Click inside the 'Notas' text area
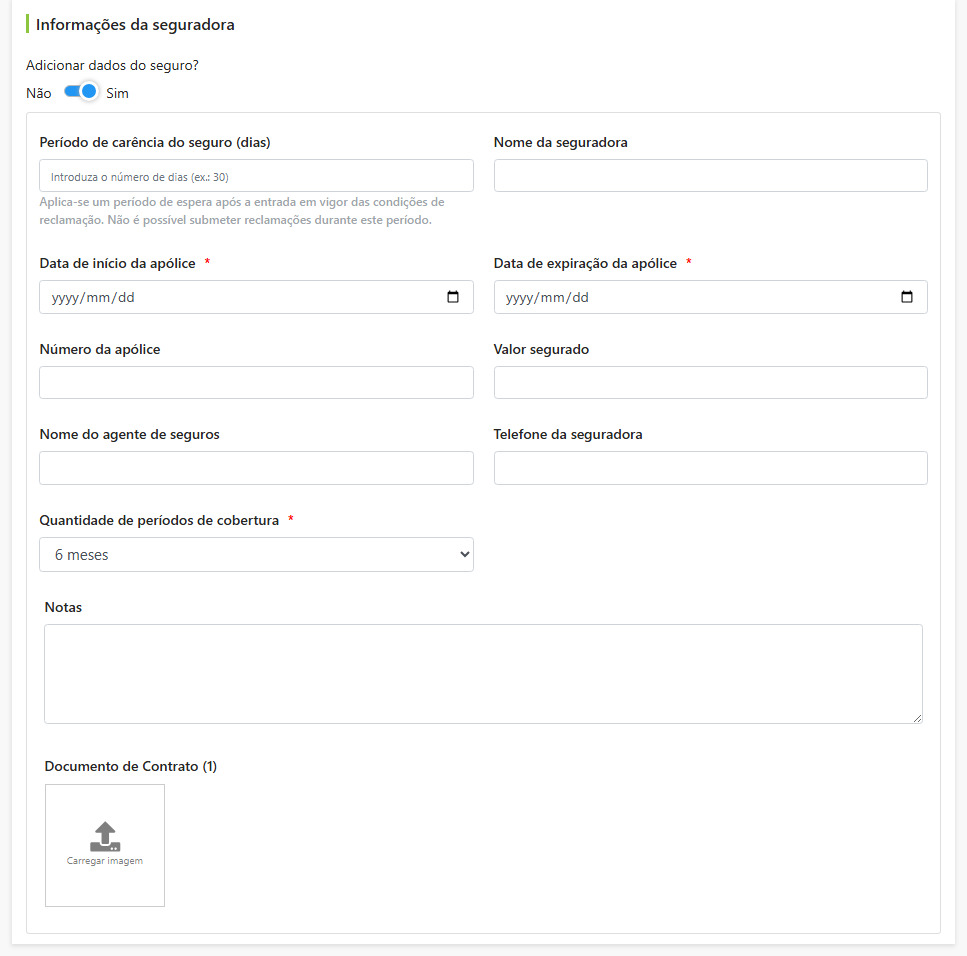Image resolution: width=967 pixels, height=956 pixels. (x=484, y=674)
